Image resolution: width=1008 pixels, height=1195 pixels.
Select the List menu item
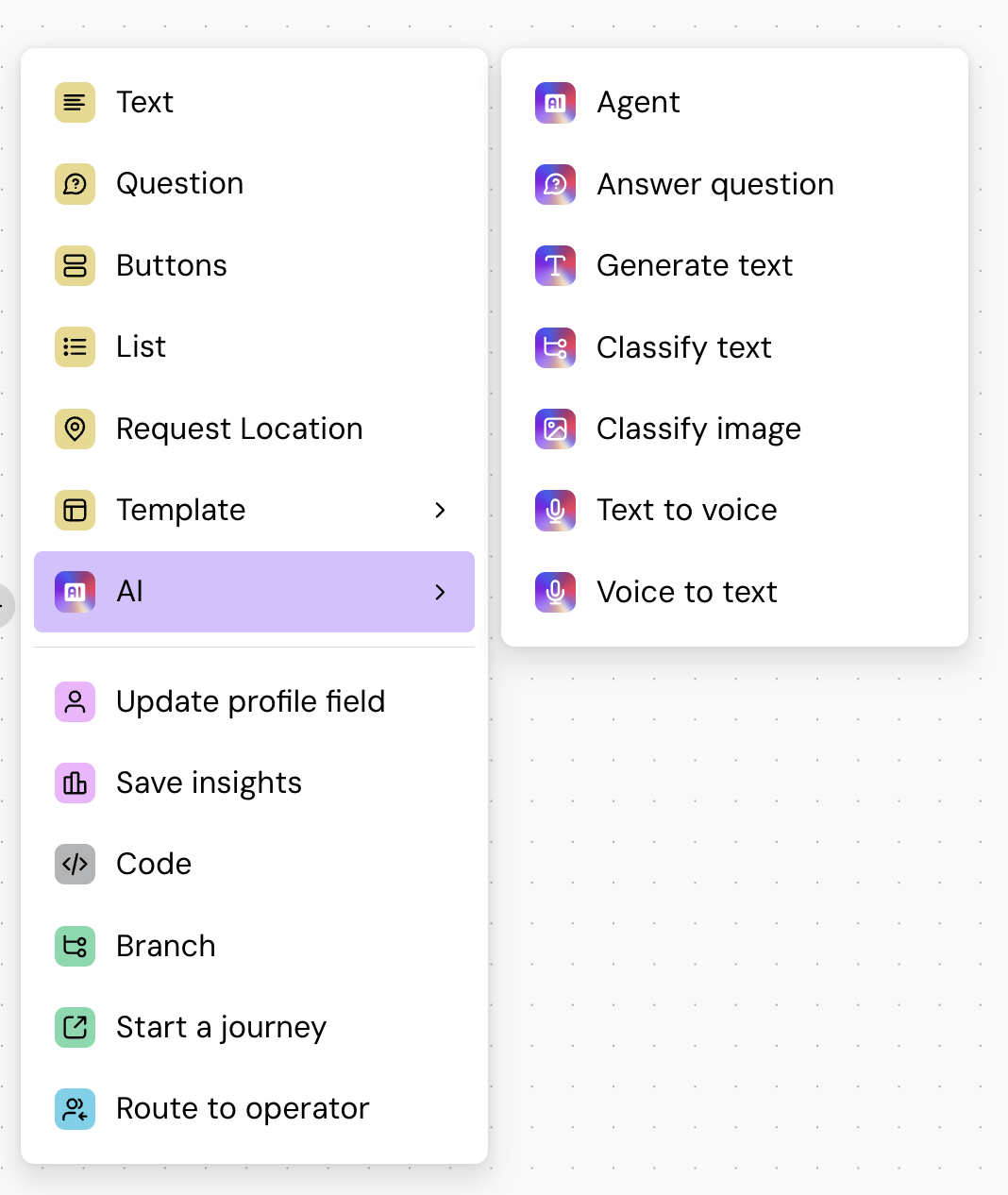click(142, 347)
